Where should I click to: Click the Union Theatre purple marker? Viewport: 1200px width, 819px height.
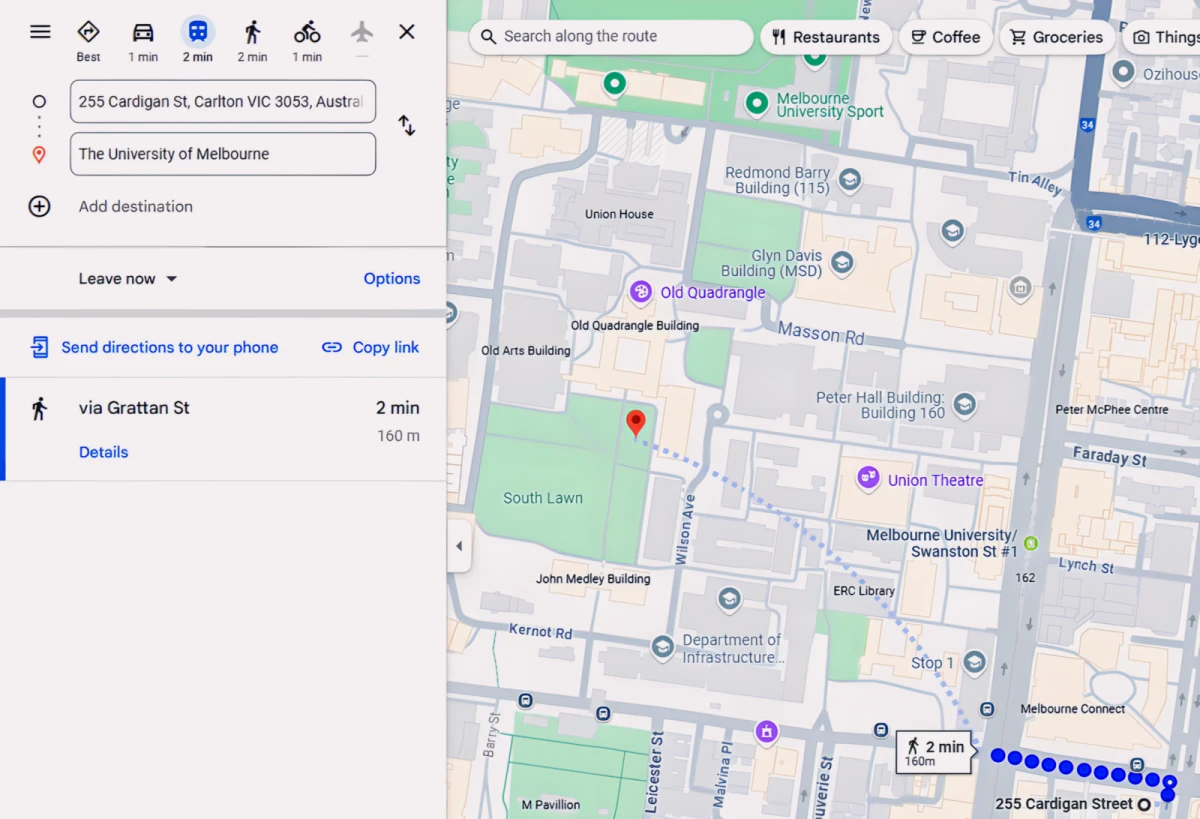[x=868, y=478]
